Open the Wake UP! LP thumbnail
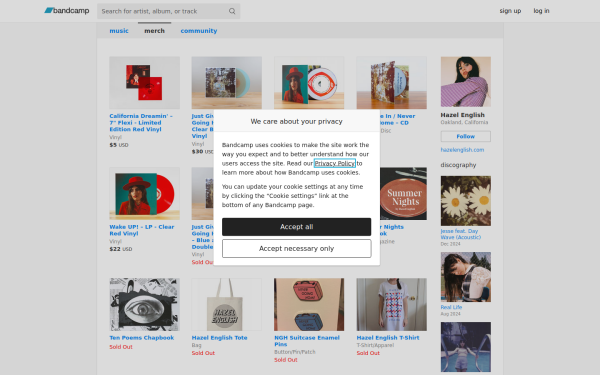The width and height of the screenshot is (600, 375). [144, 193]
